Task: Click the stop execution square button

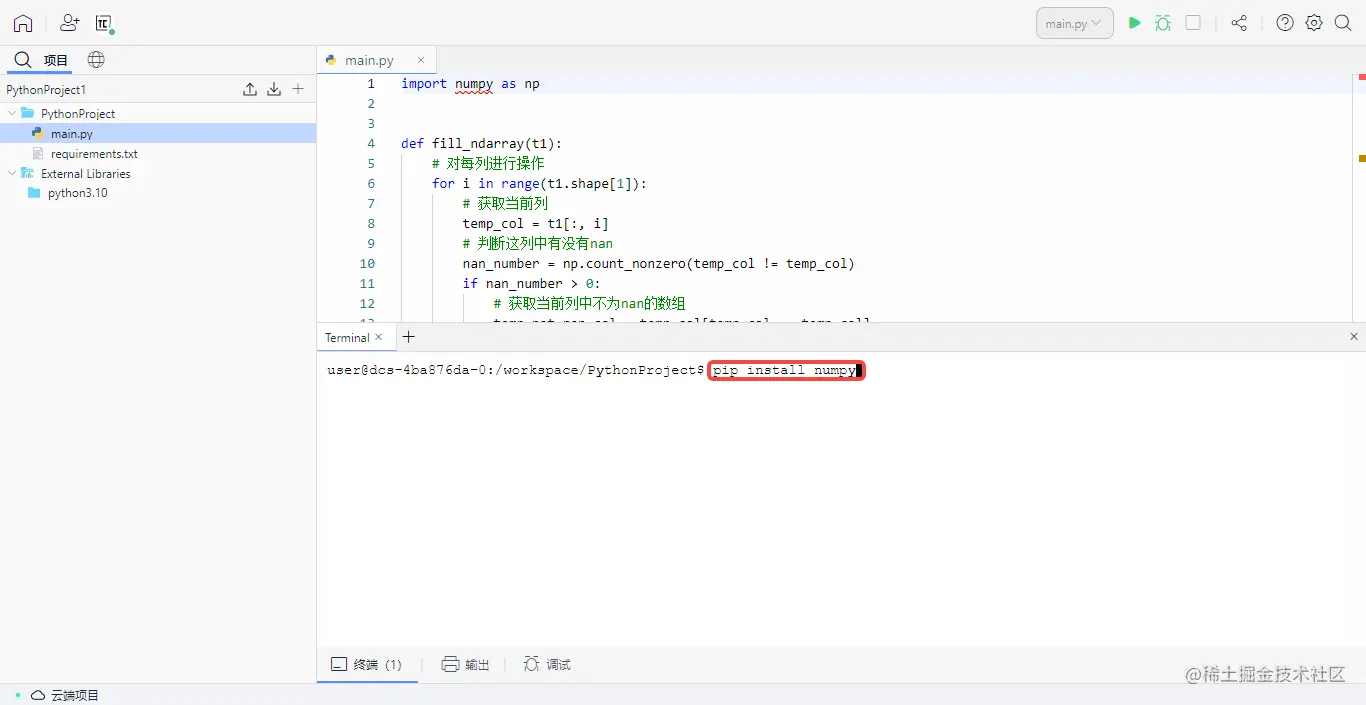Action: click(x=1193, y=23)
